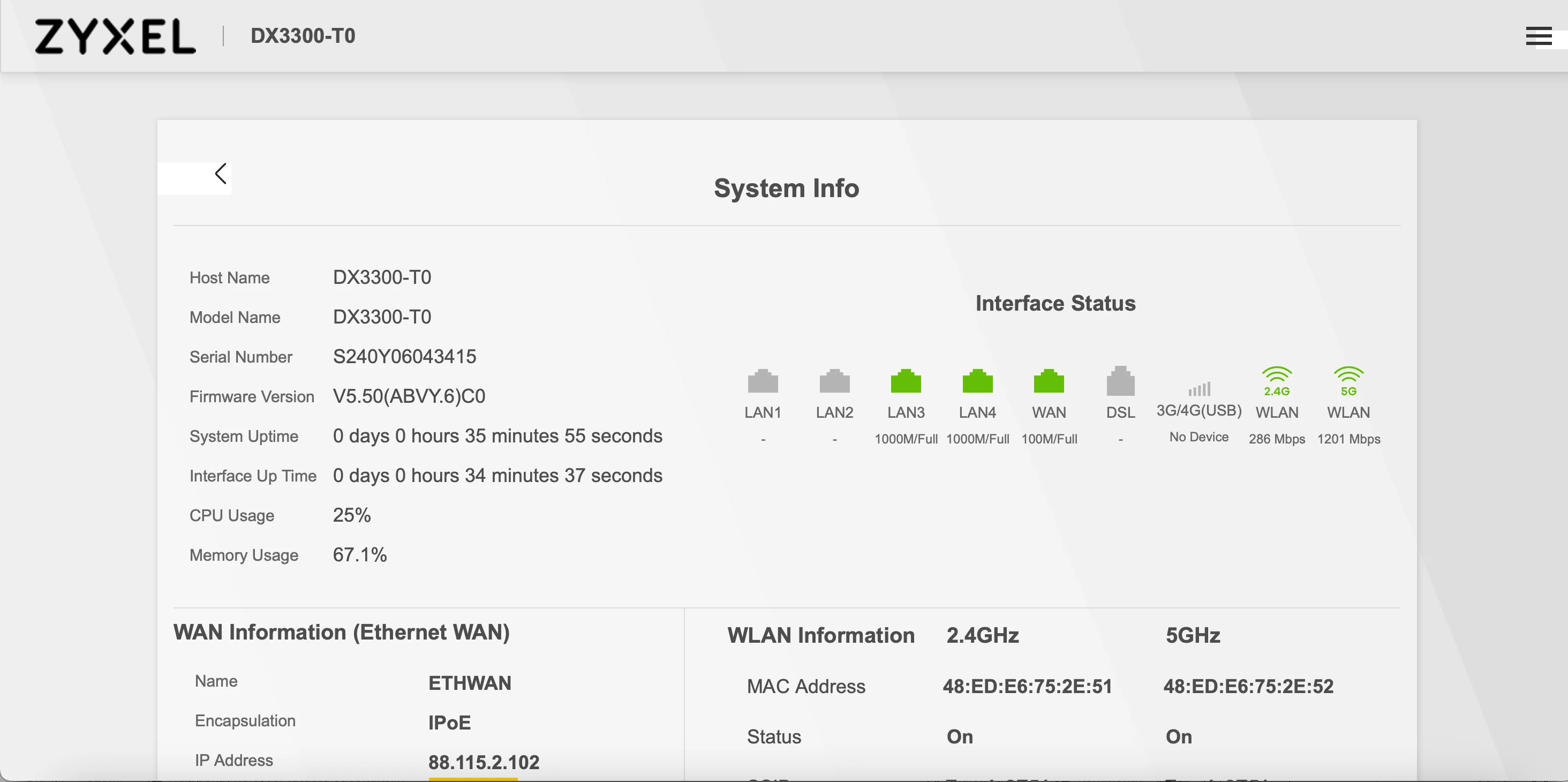Click the LAN1 port icon
This screenshot has width=1568, height=782.
coord(763,381)
